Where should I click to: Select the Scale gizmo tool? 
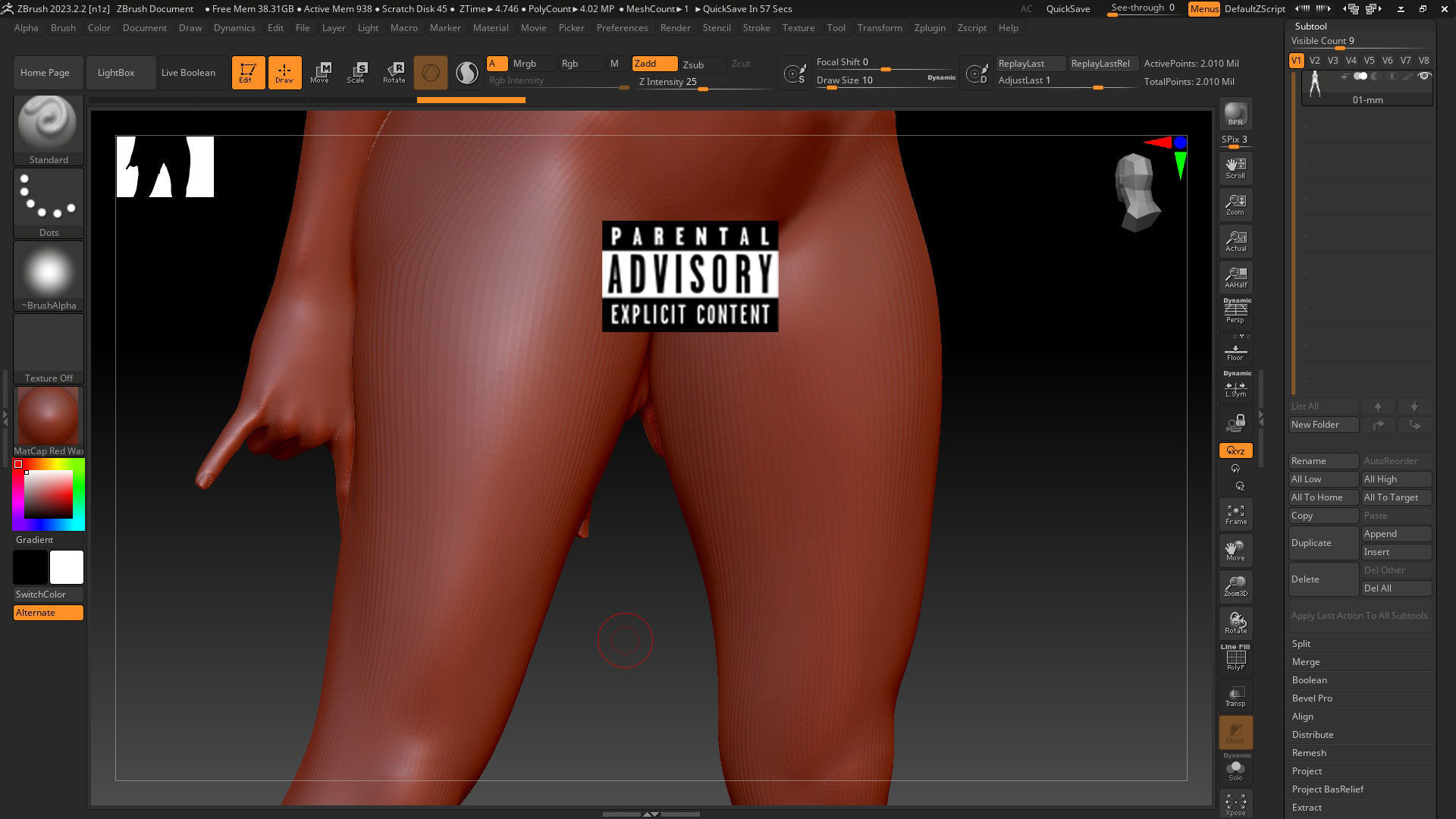(x=356, y=73)
